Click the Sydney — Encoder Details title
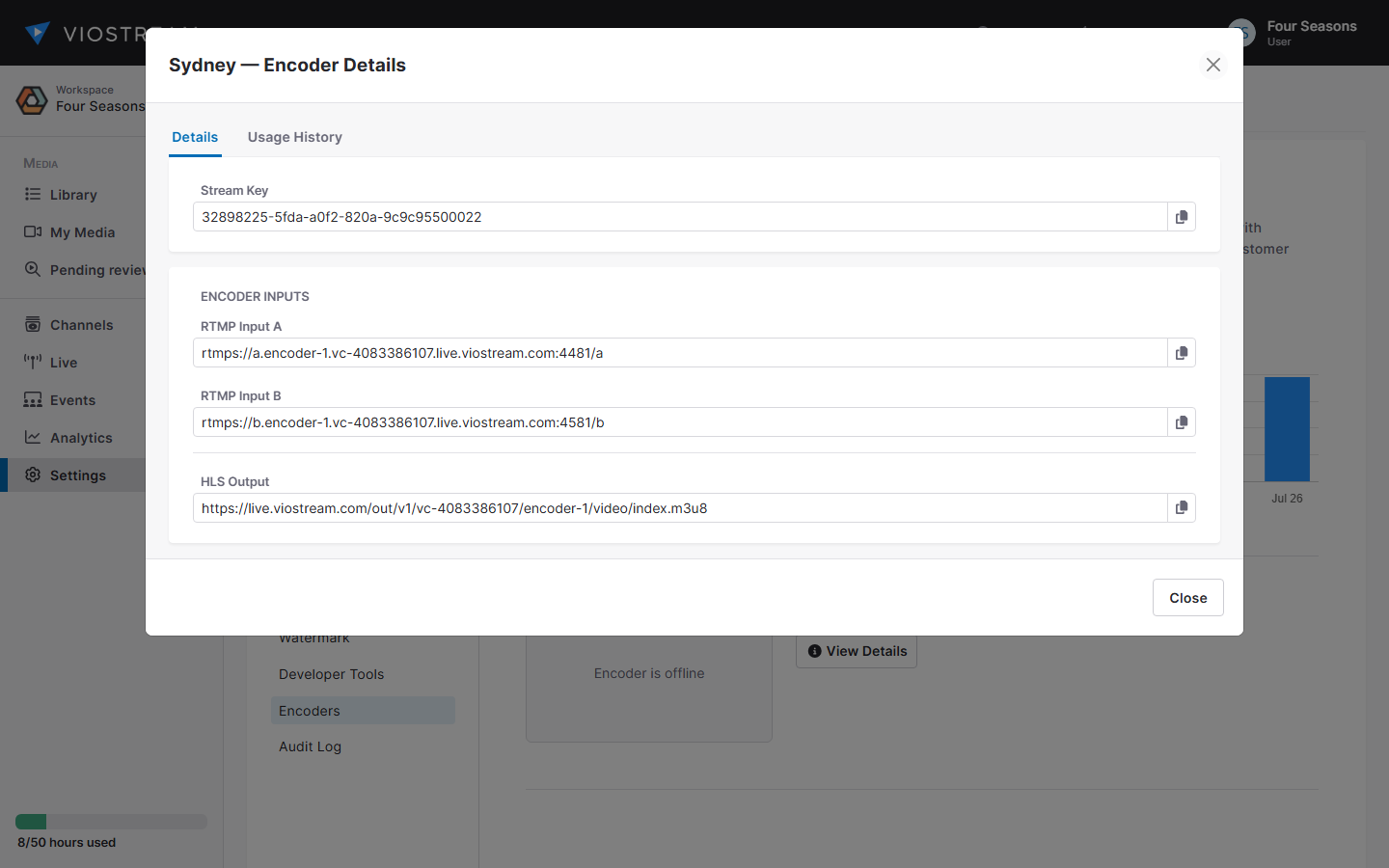Screen dimensions: 1389x868 (x=287, y=65)
